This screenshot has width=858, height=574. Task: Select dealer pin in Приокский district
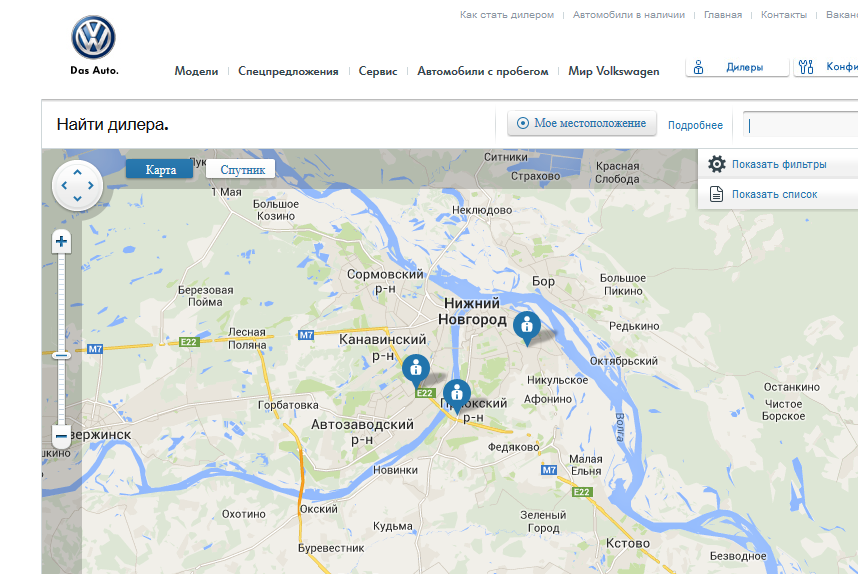pos(457,395)
